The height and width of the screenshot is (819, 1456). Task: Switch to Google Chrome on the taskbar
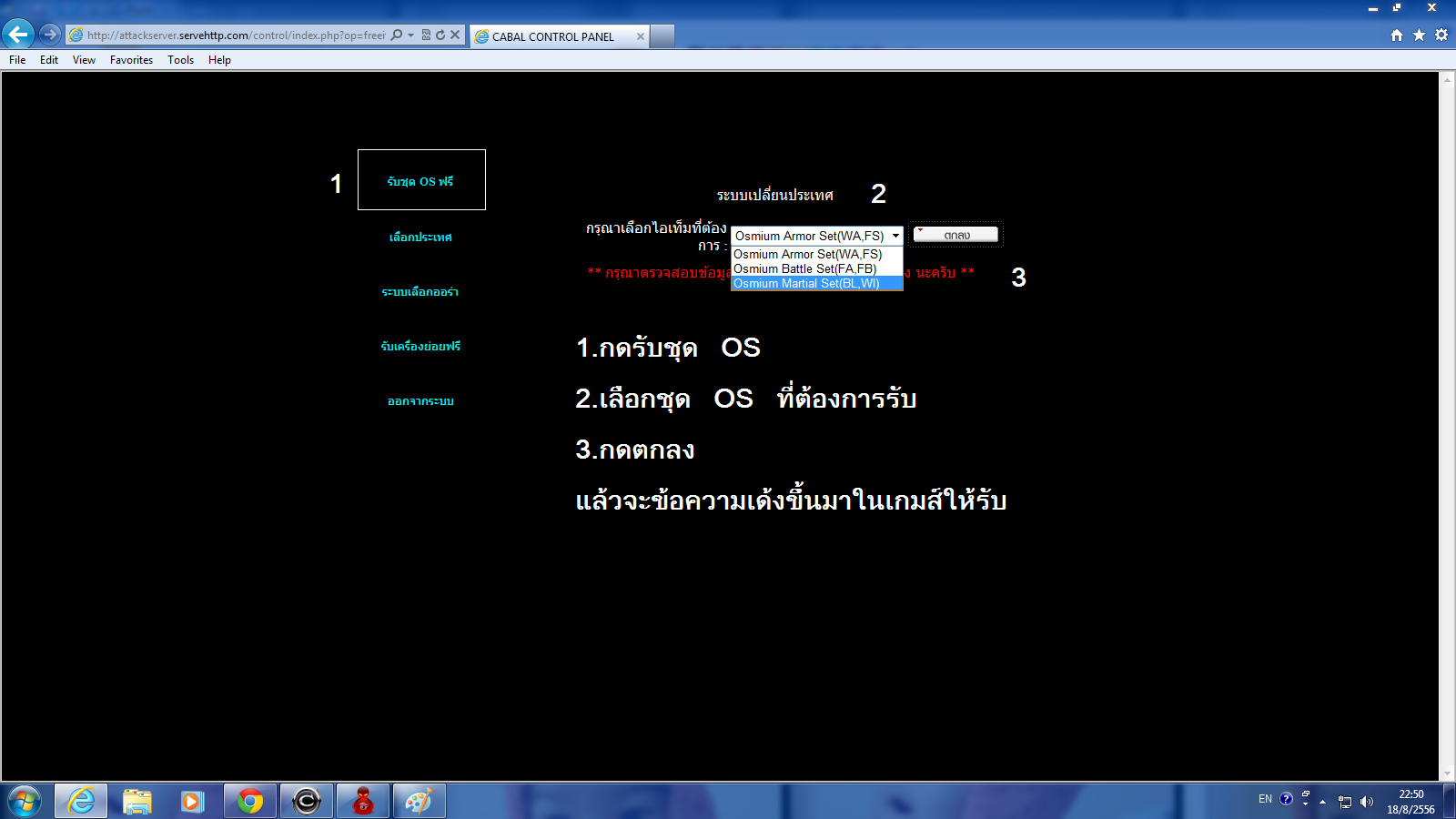coord(250,802)
